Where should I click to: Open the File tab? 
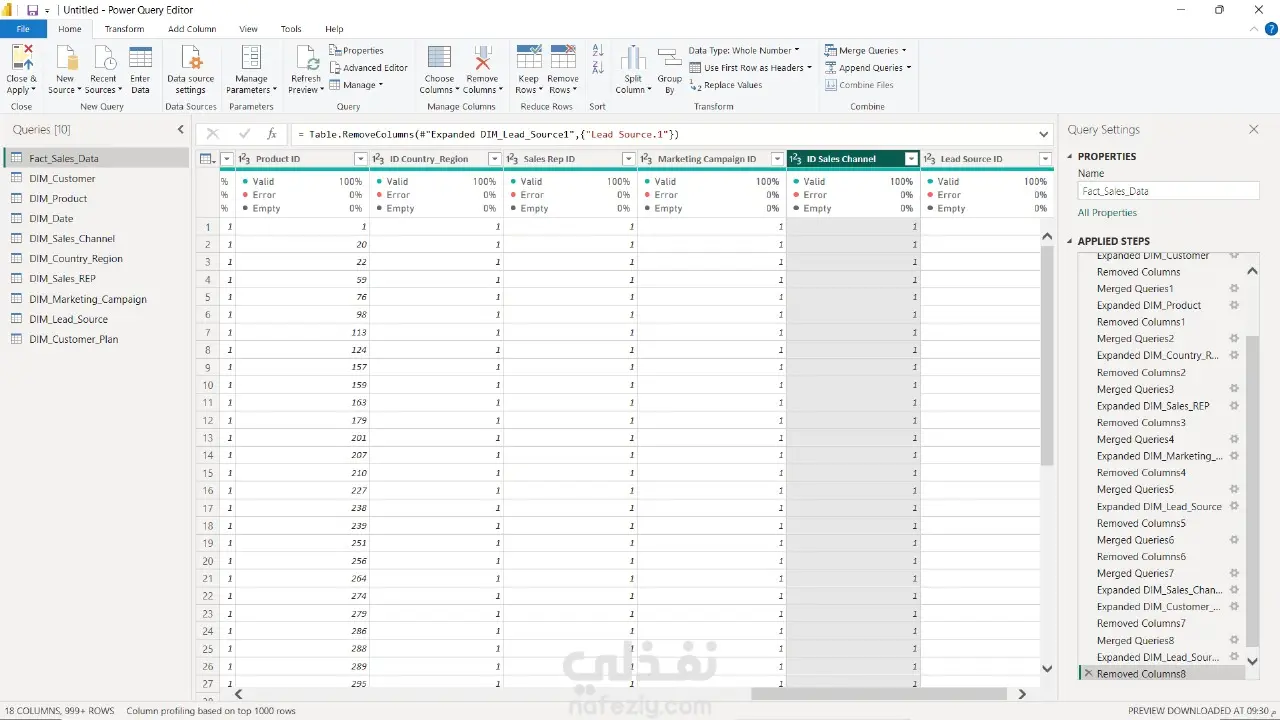(23, 29)
